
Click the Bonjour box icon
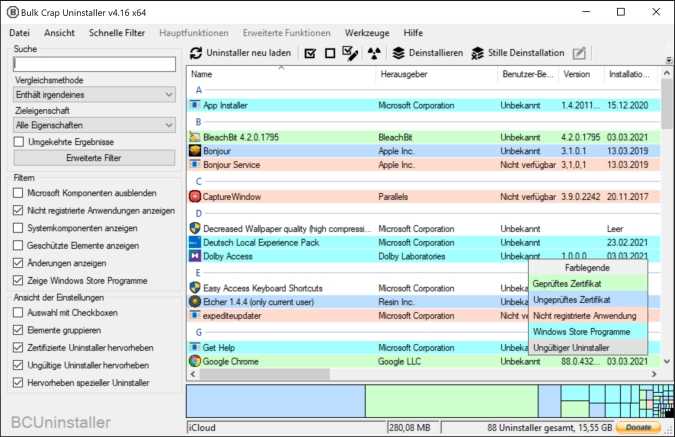[x=195, y=151]
